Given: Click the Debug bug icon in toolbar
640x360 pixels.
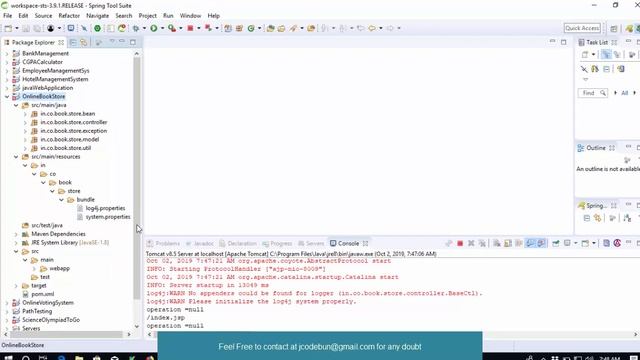Looking at the screenshot, I should 136,28.
